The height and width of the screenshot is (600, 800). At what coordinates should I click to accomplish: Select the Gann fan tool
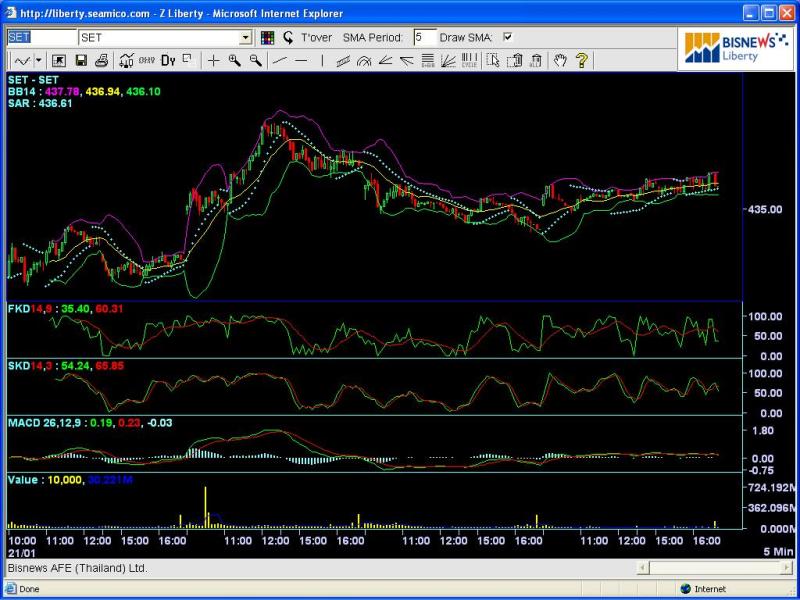pos(448,61)
